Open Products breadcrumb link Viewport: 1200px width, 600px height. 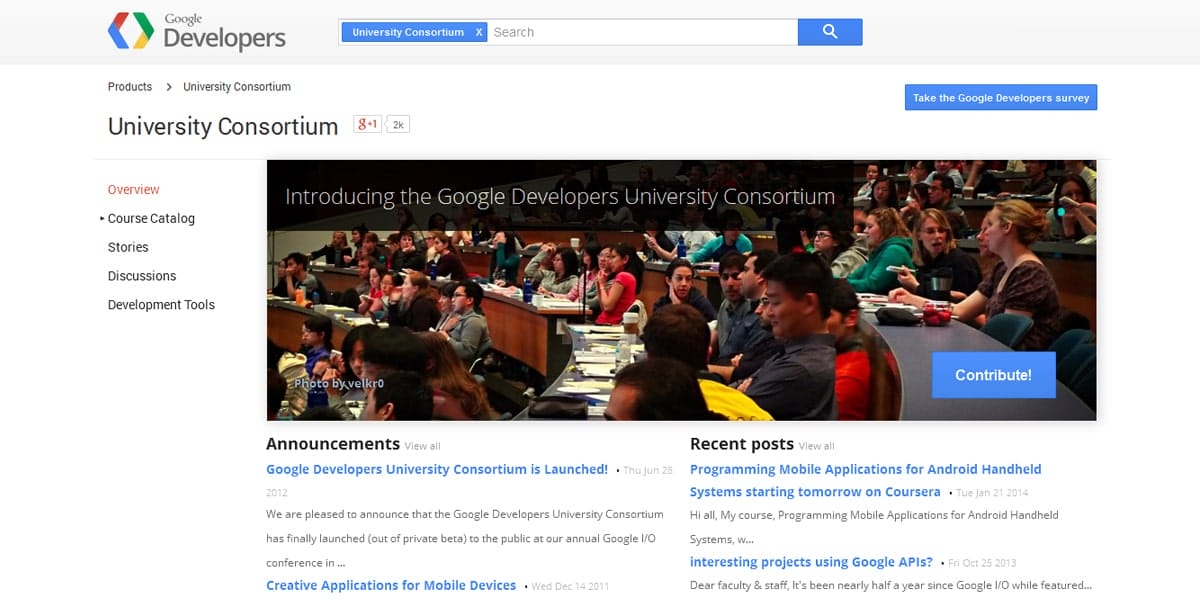coord(130,87)
